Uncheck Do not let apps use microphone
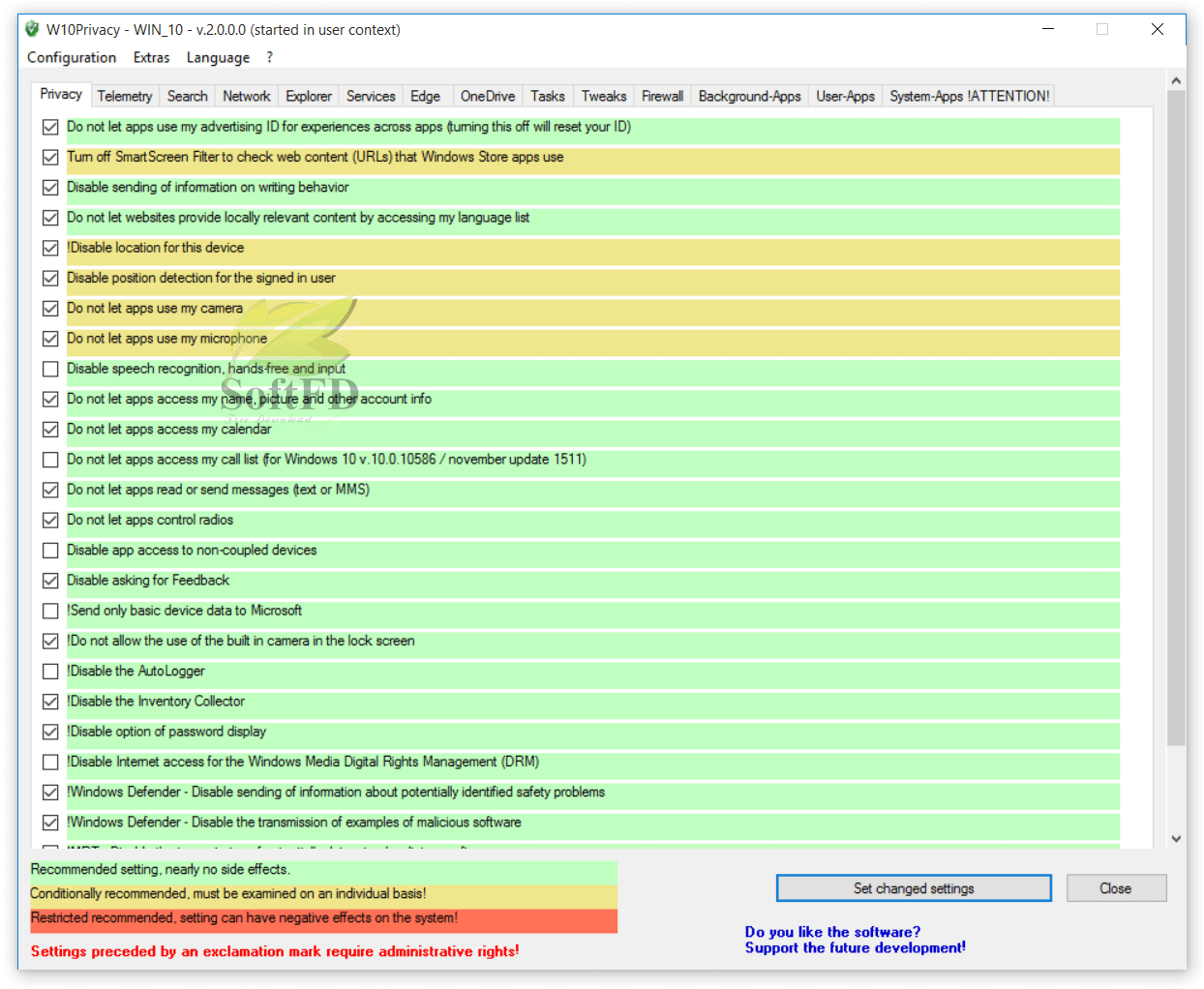1204x989 pixels. pyautogui.click(x=50, y=339)
